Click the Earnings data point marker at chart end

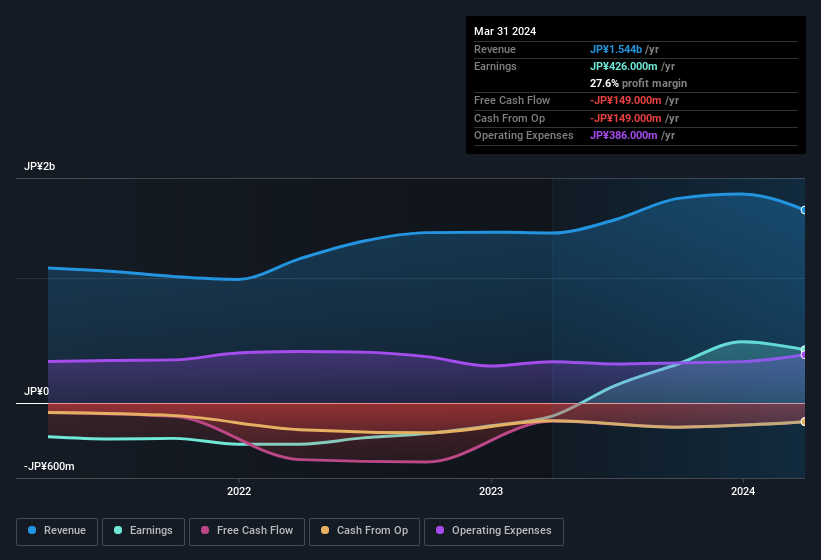804,349
